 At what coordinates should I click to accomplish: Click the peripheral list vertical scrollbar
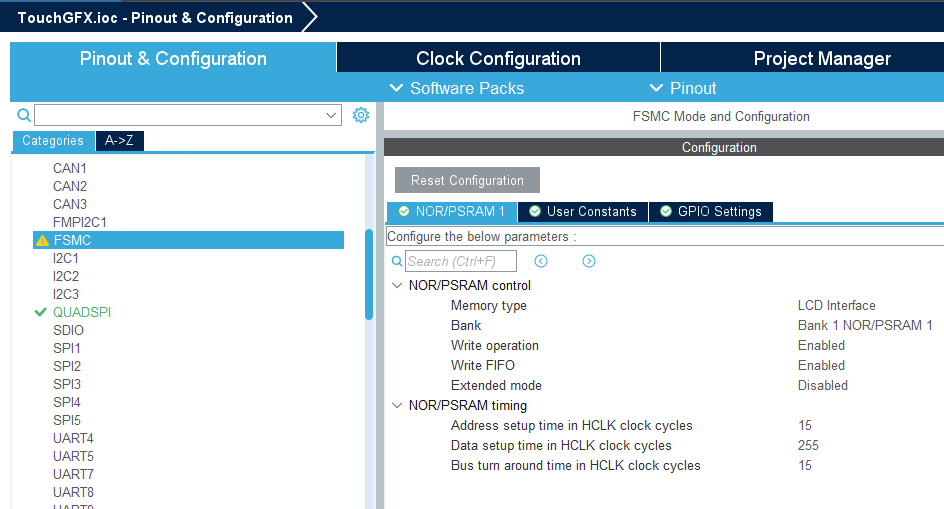coord(369,275)
